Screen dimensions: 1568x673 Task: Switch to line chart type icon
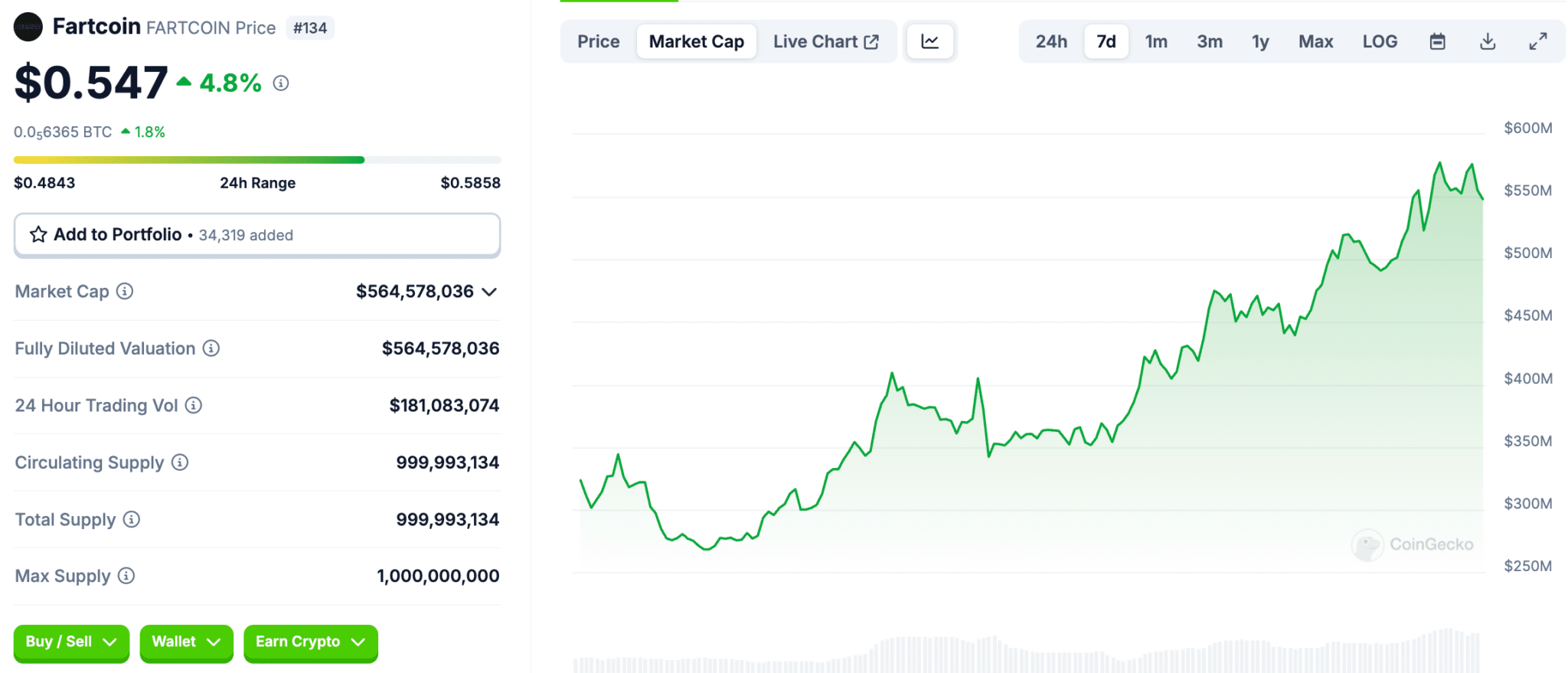tap(929, 41)
